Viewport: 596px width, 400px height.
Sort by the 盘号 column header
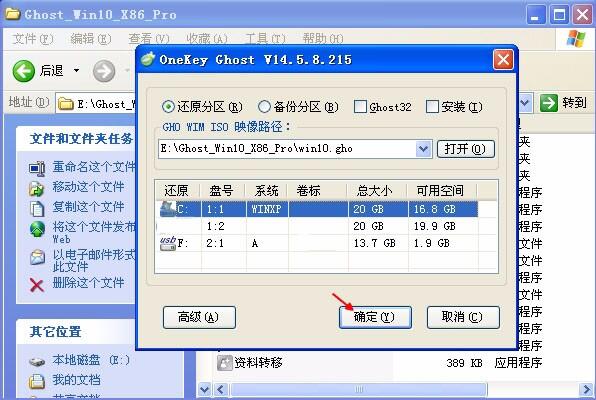222,190
